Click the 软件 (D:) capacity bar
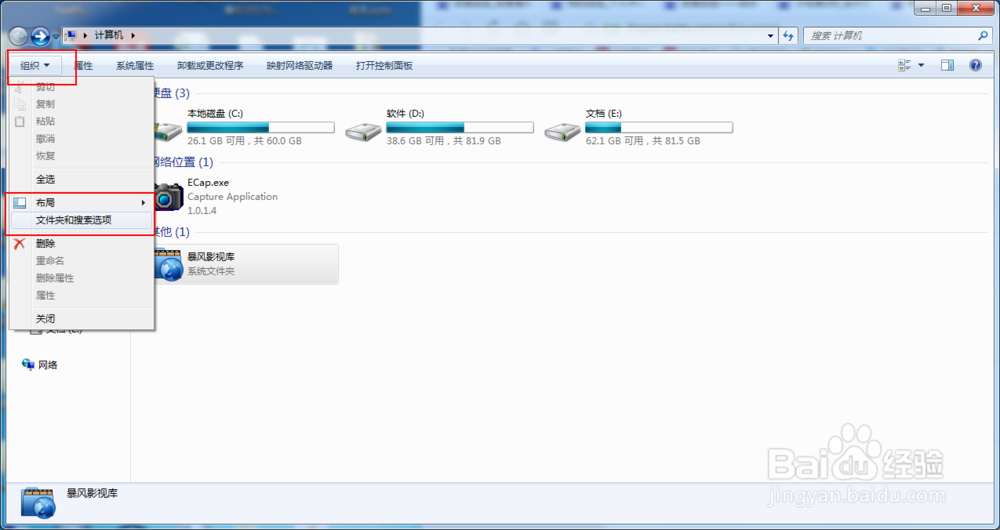 460,128
